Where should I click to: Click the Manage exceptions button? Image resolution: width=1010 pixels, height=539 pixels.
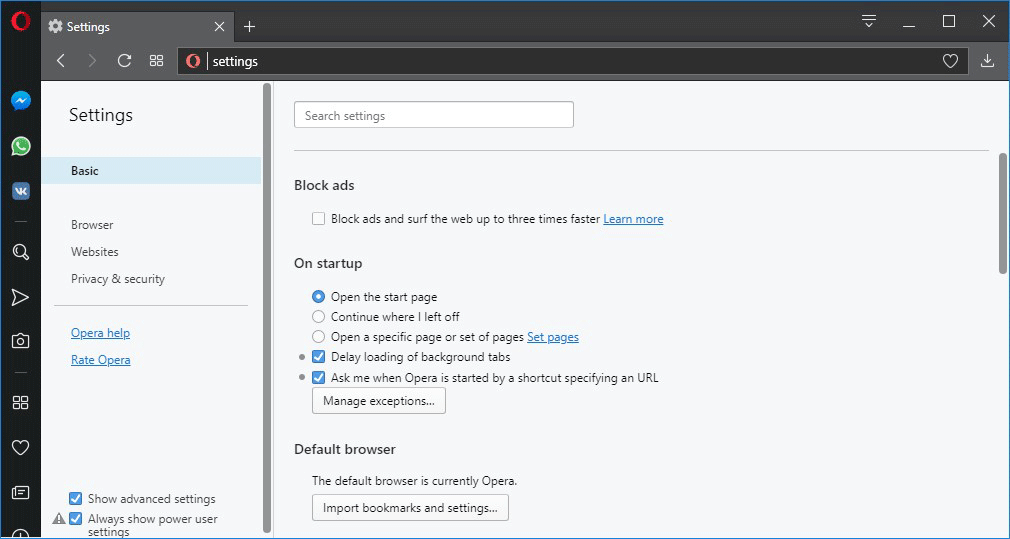coord(379,401)
